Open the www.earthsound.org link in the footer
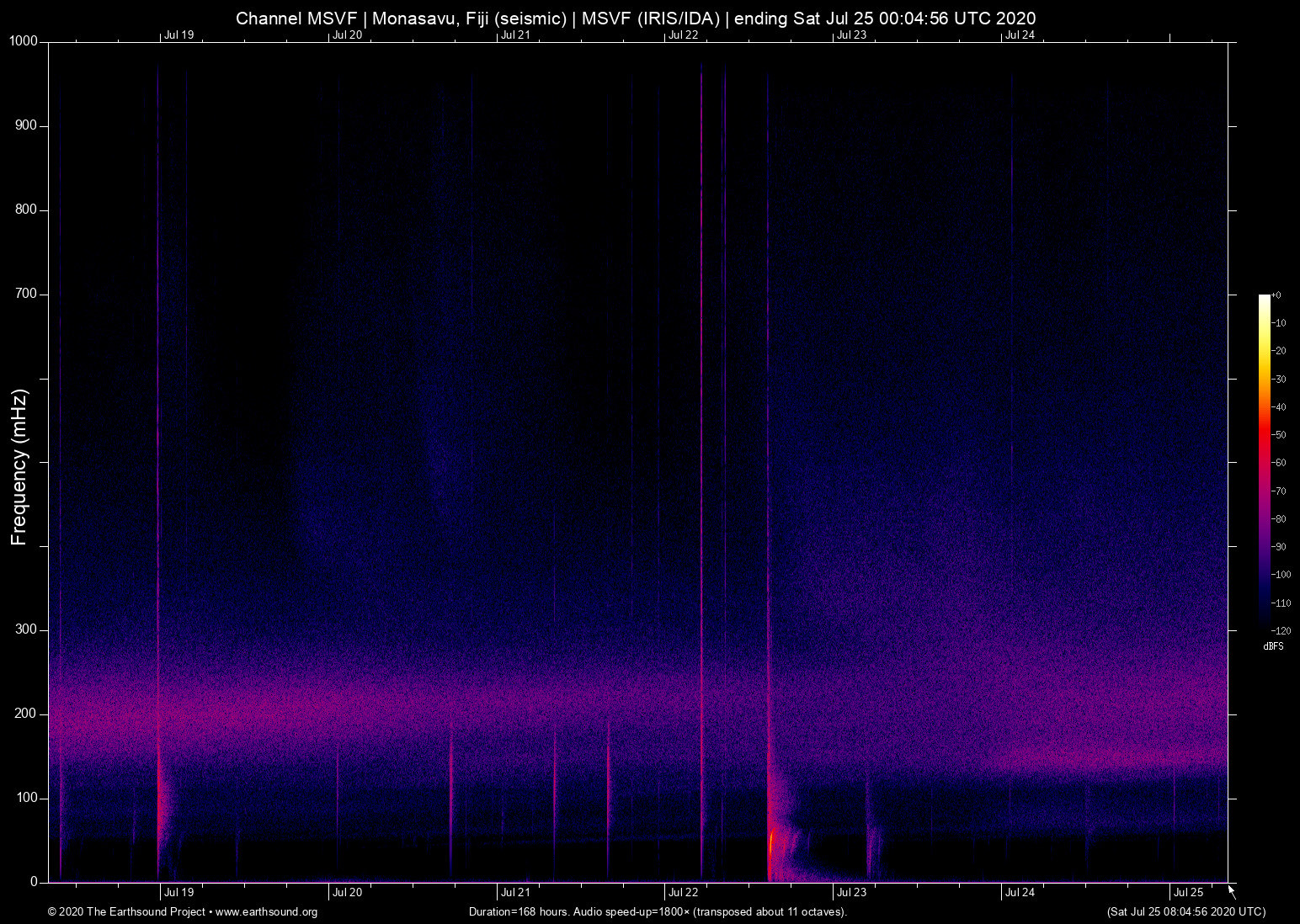Screen dimensions: 1300x924 point(266,912)
